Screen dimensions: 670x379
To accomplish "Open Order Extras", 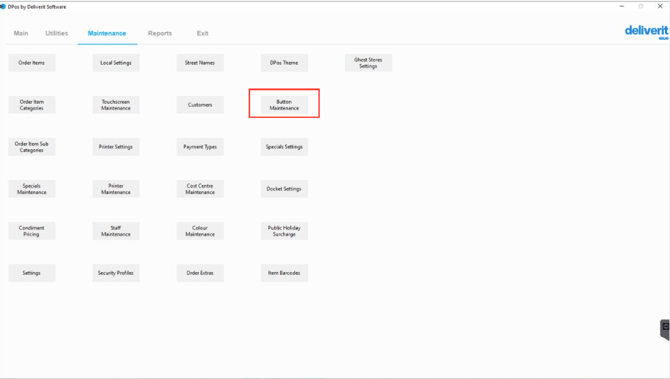I will point(200,273).
